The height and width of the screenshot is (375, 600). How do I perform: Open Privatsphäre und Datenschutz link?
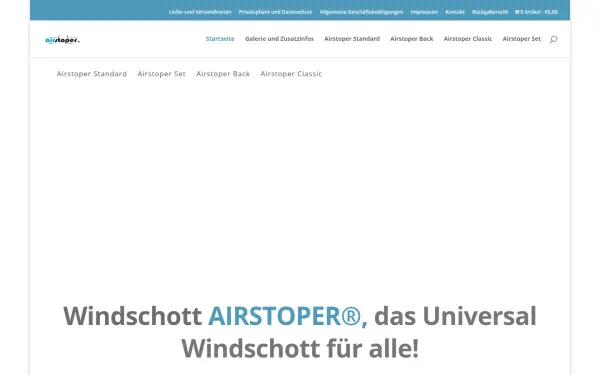(x=276, y=12)
